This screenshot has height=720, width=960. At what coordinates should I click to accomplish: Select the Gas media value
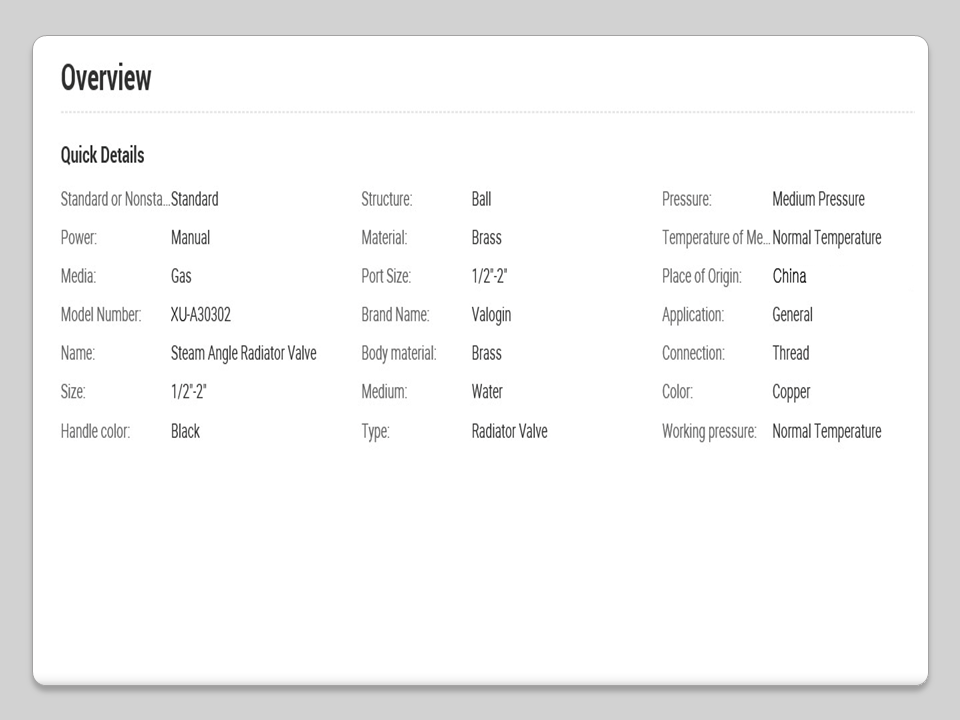[181, 276]
